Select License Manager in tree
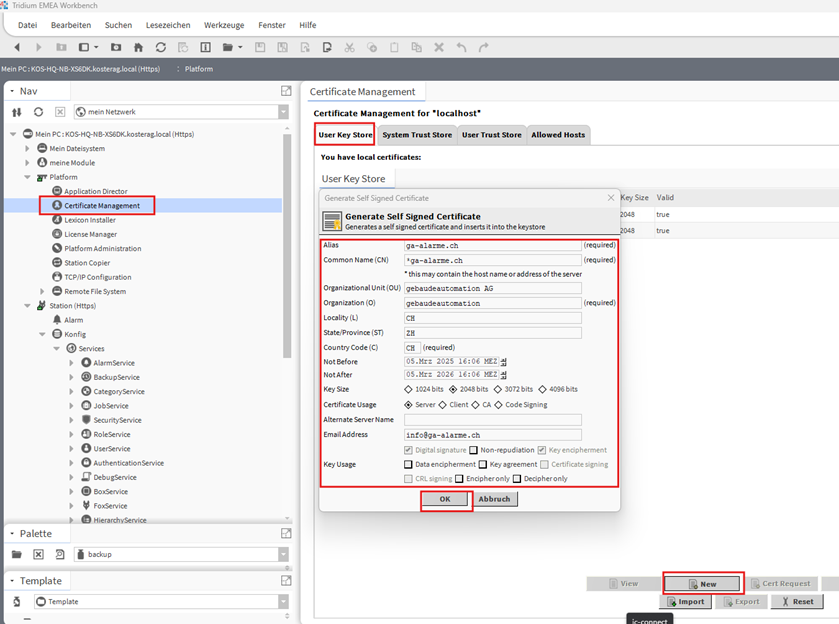Viewport: 839px width, 624px height. pos(90,234)
